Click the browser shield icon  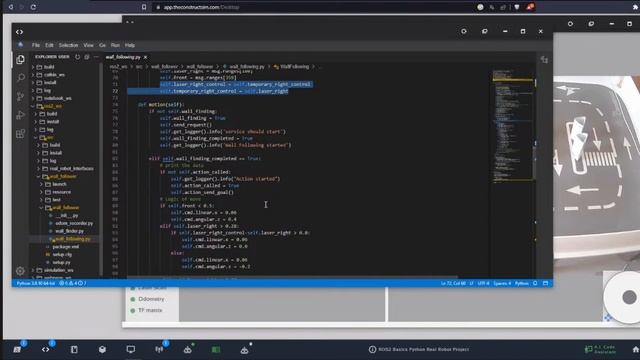(517, 7)
